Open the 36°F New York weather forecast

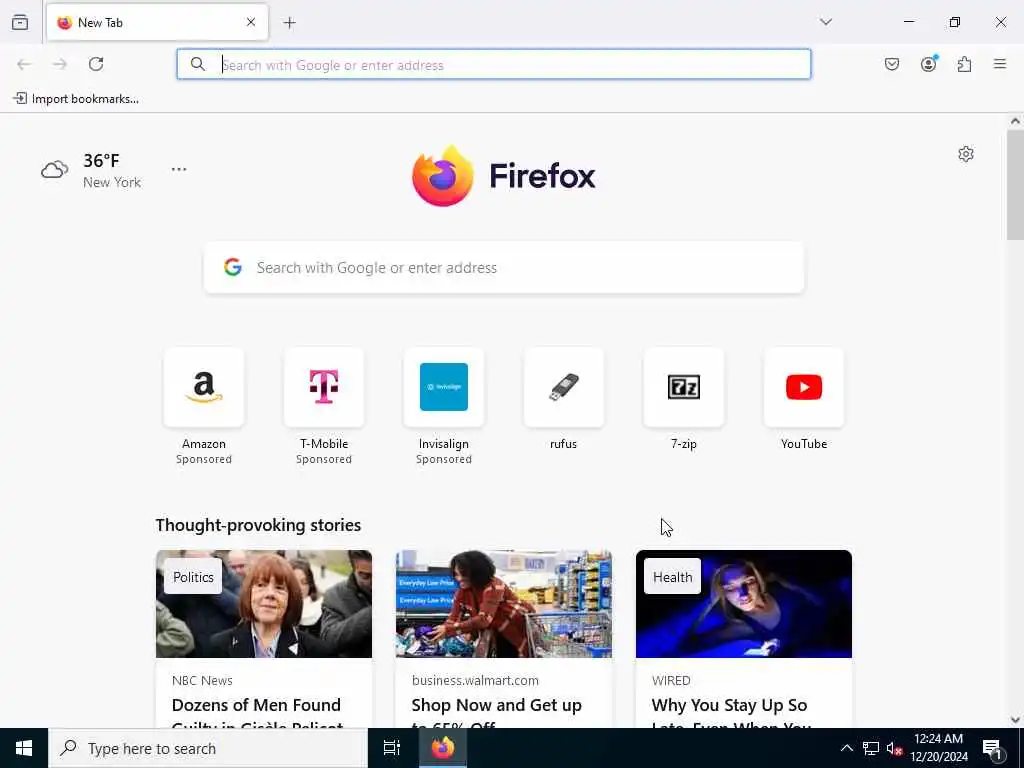pos(91,170)
